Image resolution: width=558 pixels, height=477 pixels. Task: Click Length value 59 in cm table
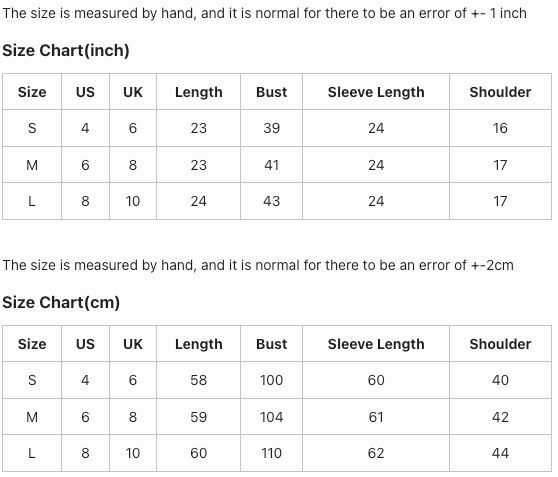199,417
